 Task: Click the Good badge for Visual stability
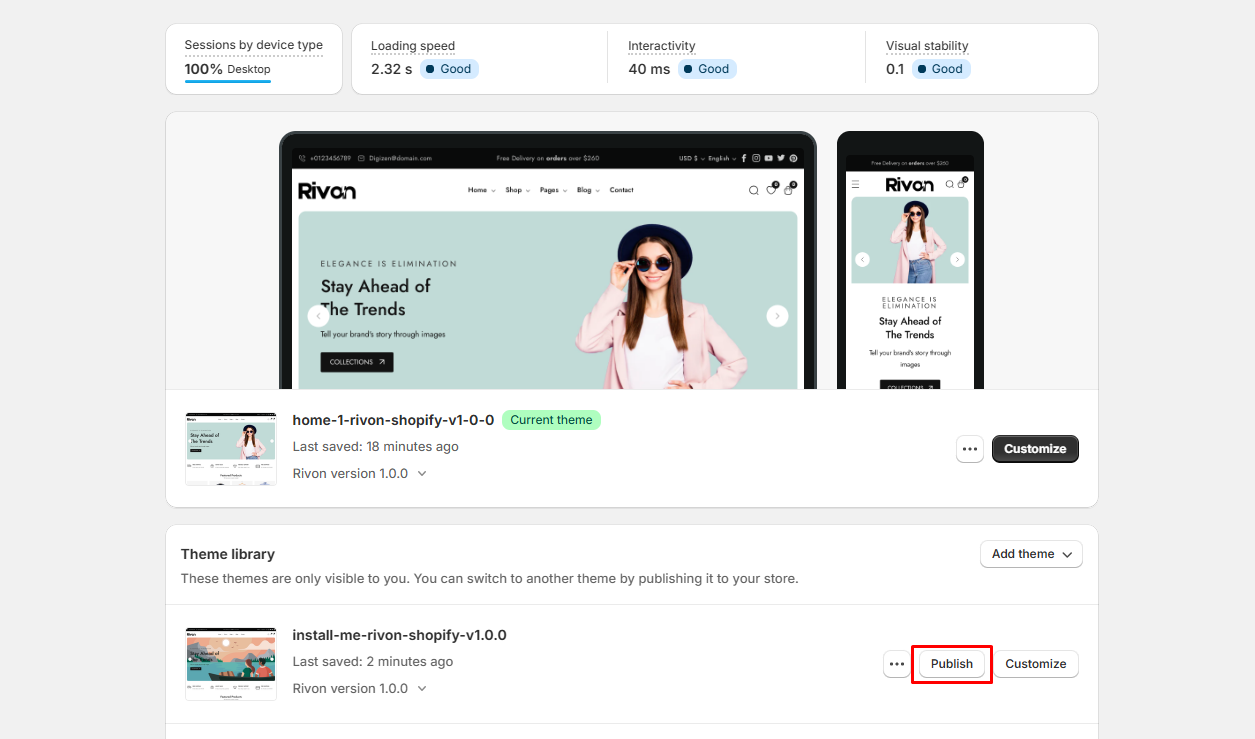tap(941, 69)
